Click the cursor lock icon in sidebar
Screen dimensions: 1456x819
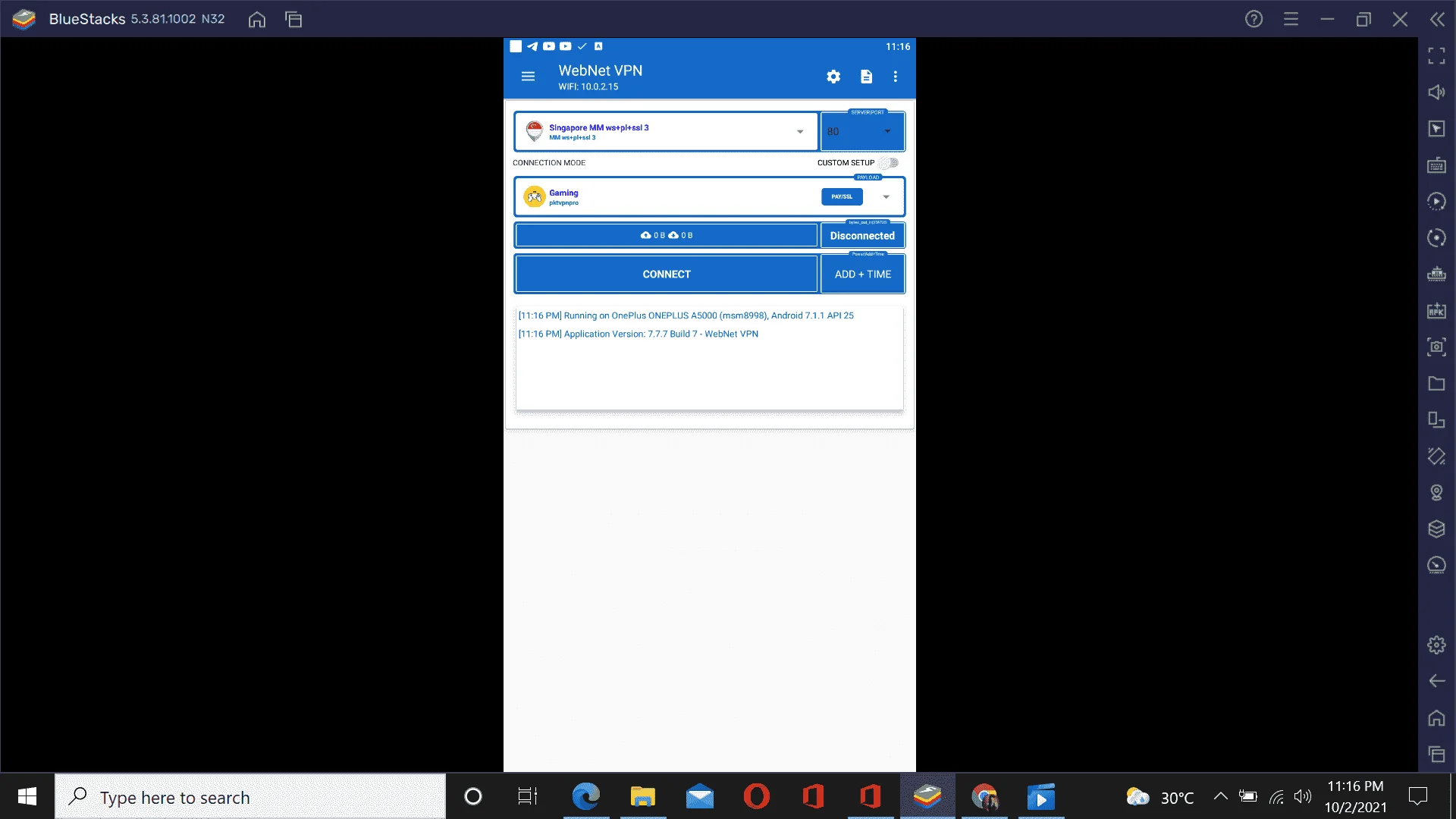pos(1436,129)
